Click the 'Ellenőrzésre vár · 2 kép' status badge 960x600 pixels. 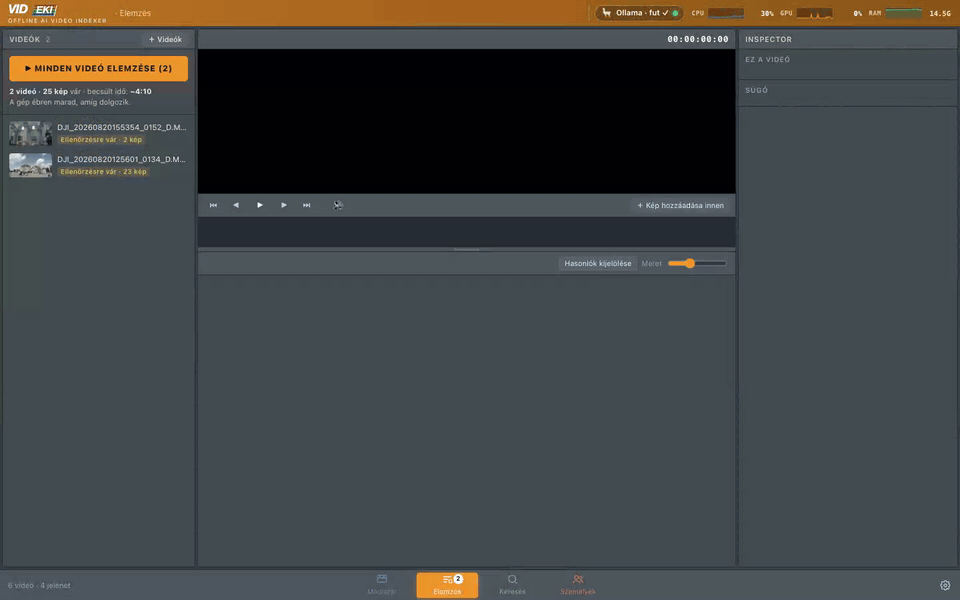click(101, 140)
